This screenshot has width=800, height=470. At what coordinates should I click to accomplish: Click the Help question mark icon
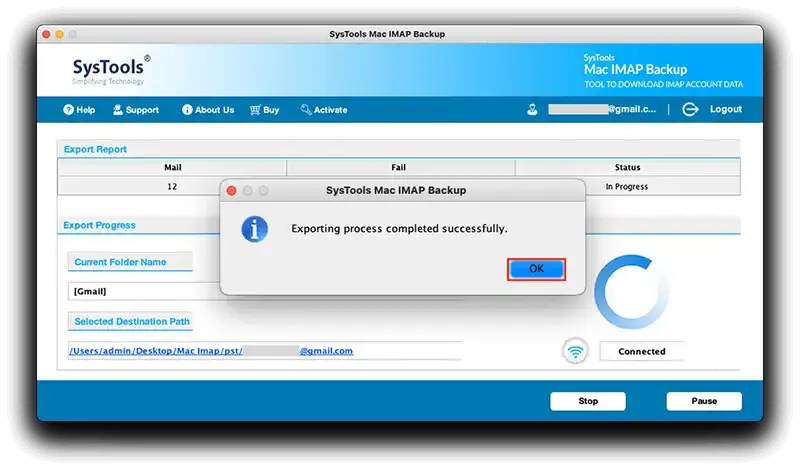[x=68, y=110]
